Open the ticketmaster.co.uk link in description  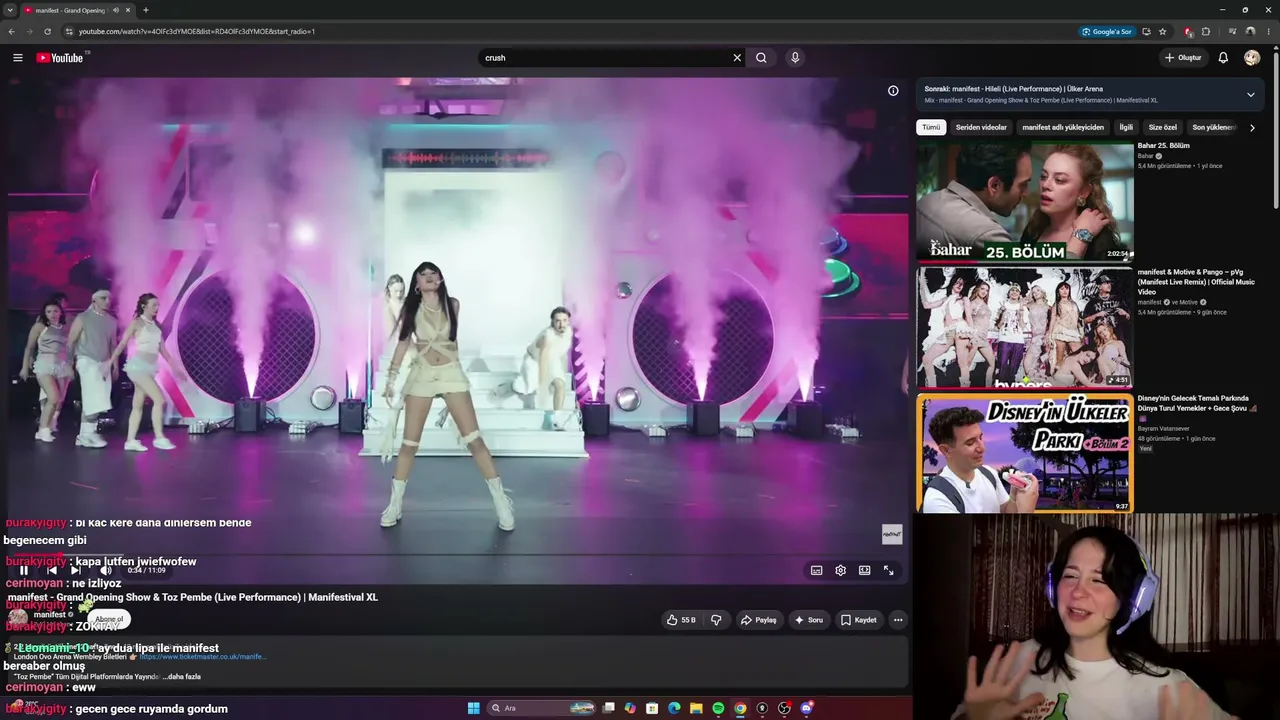[x=203, y=657]
